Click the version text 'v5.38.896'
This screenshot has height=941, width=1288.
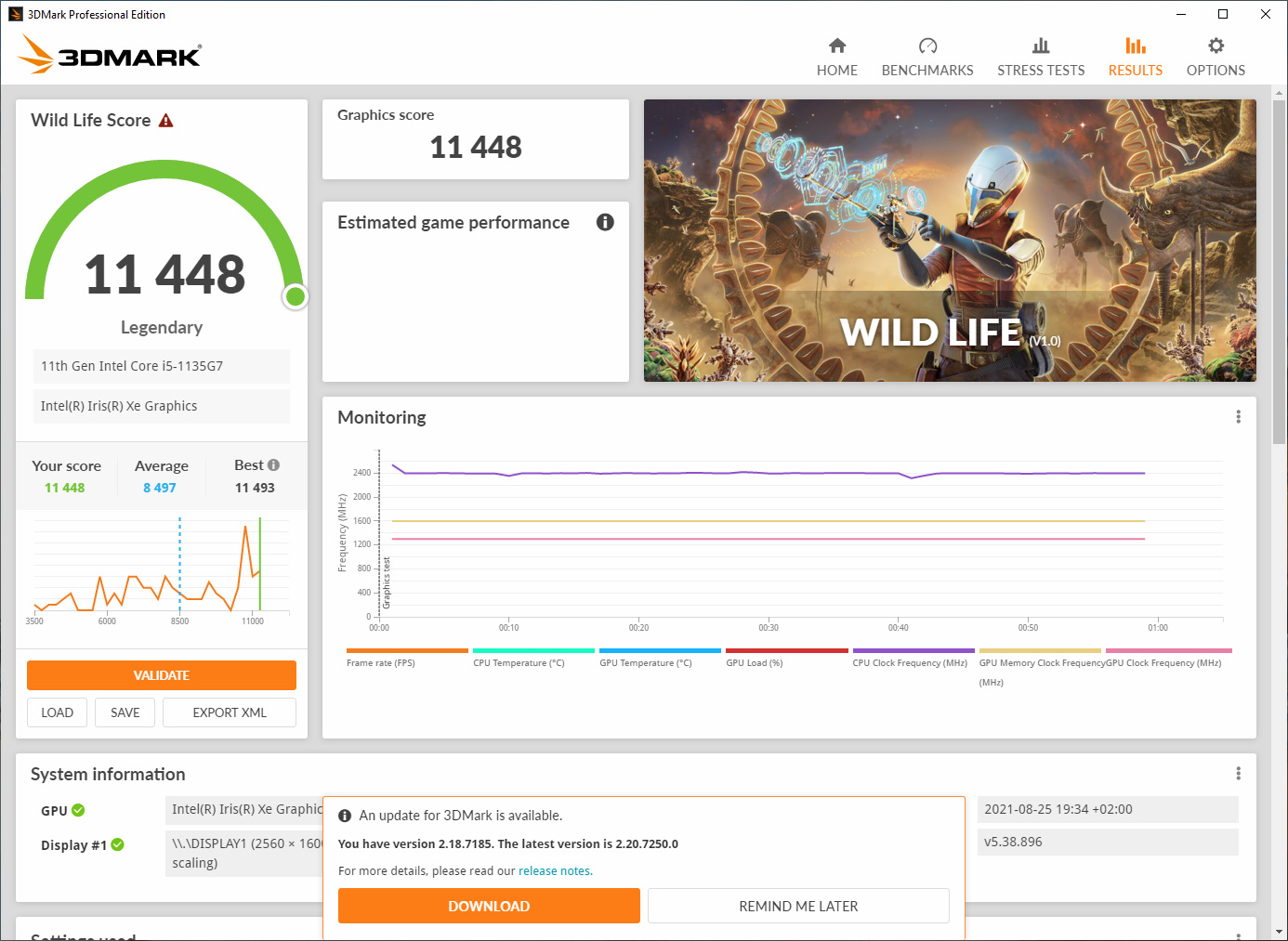1013,842
